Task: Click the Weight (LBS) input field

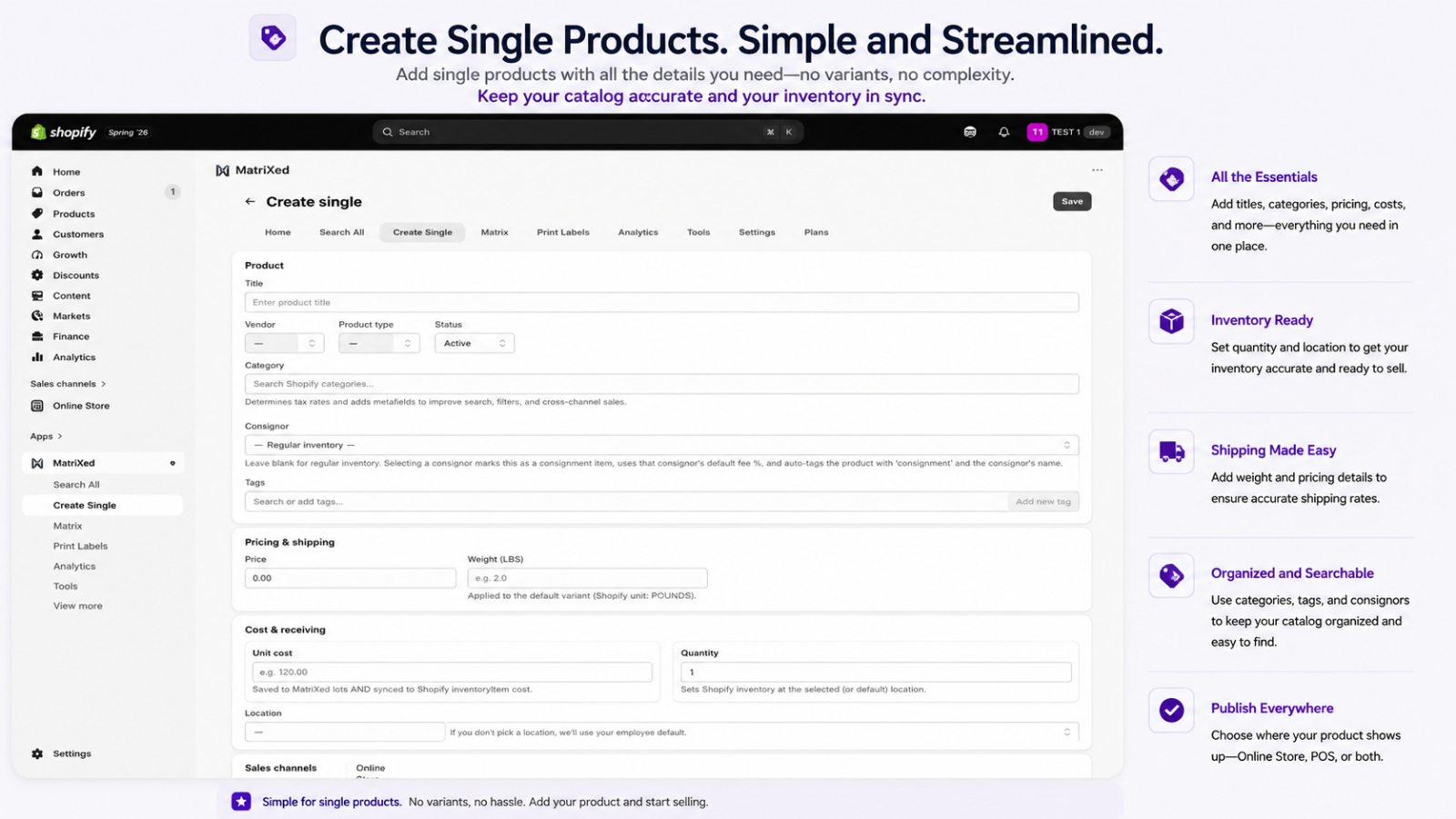Action: click(587, 578)
